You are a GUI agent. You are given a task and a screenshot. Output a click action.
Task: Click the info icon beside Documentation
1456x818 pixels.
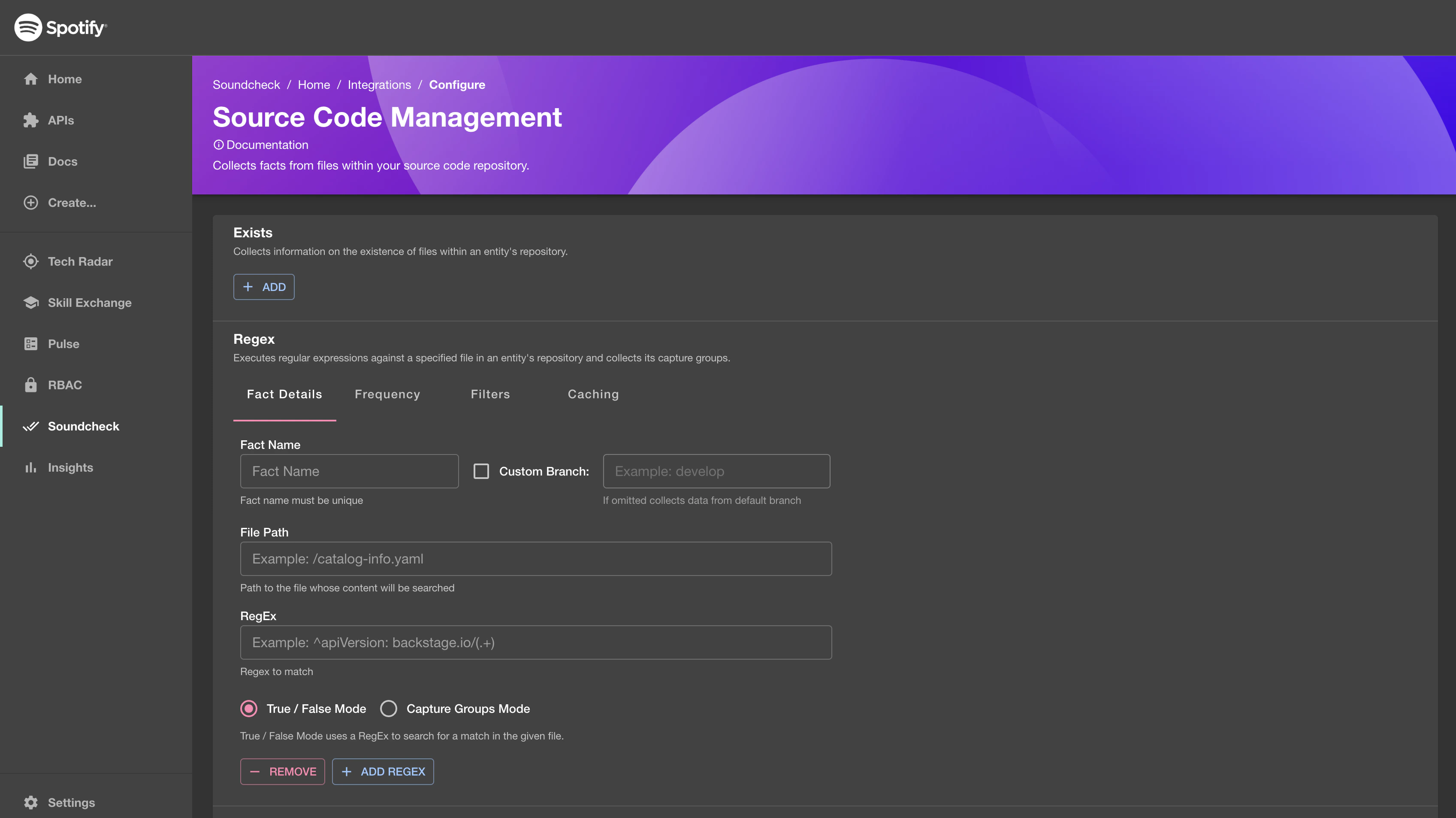(x=218, y=145)
